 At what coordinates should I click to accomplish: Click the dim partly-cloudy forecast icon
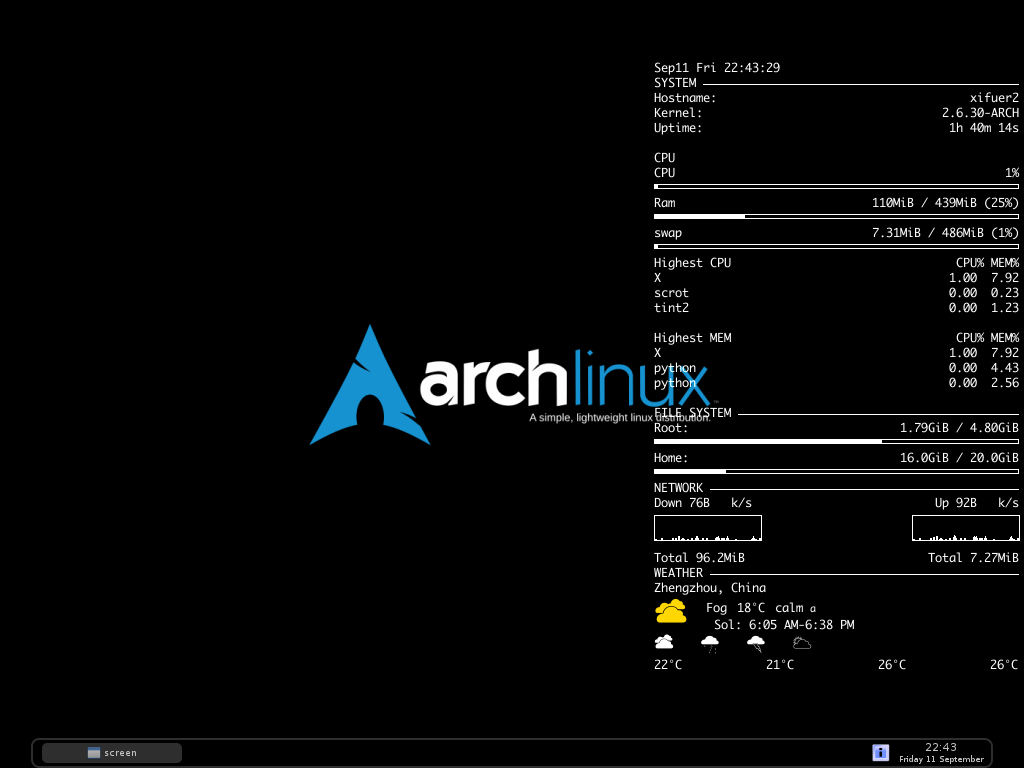[x=802, y=643]
